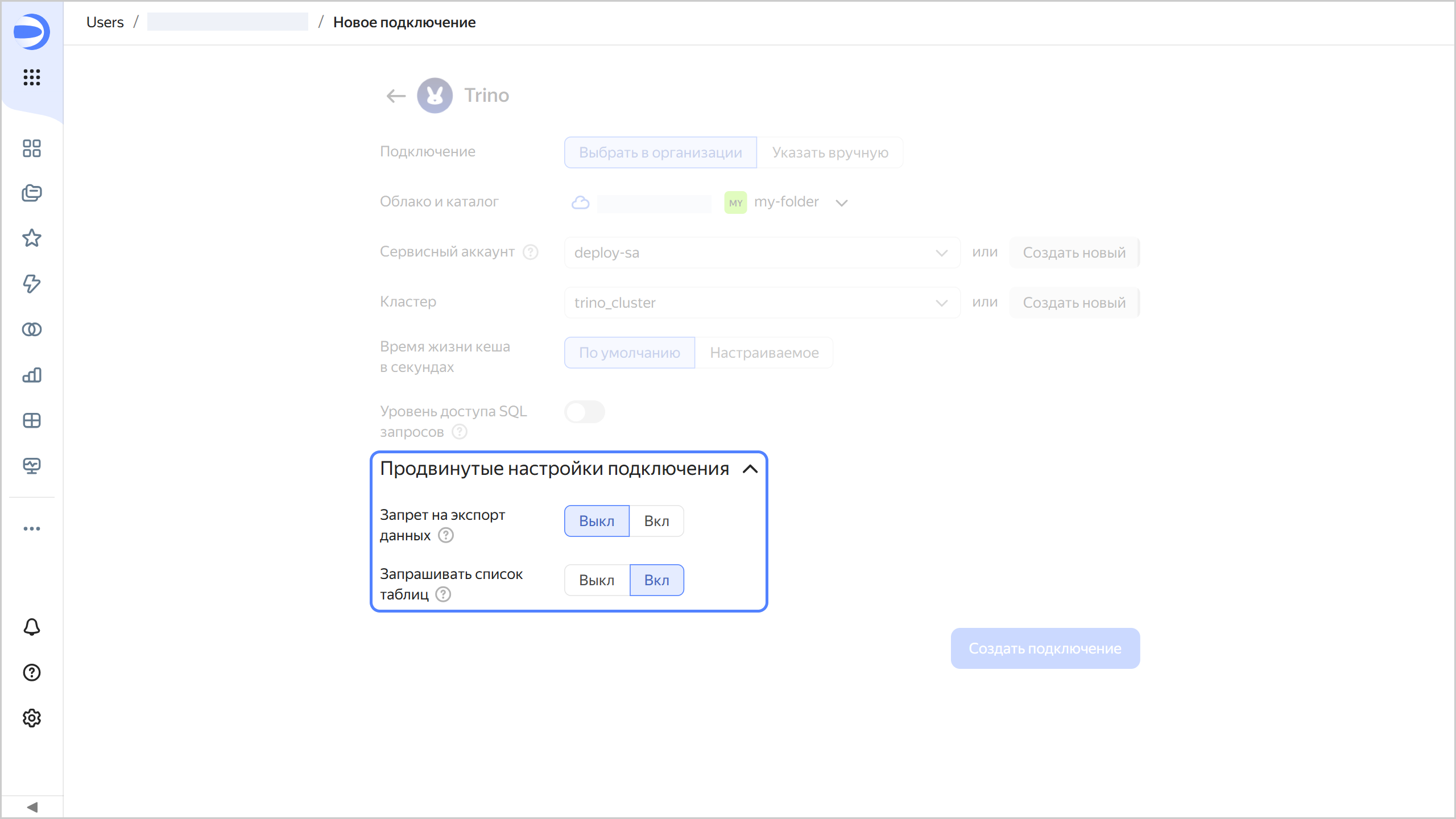The width and height of the screenshot is (1456, 819).
Task: Toggle SQL query access level switch
Action: point(584,412)
